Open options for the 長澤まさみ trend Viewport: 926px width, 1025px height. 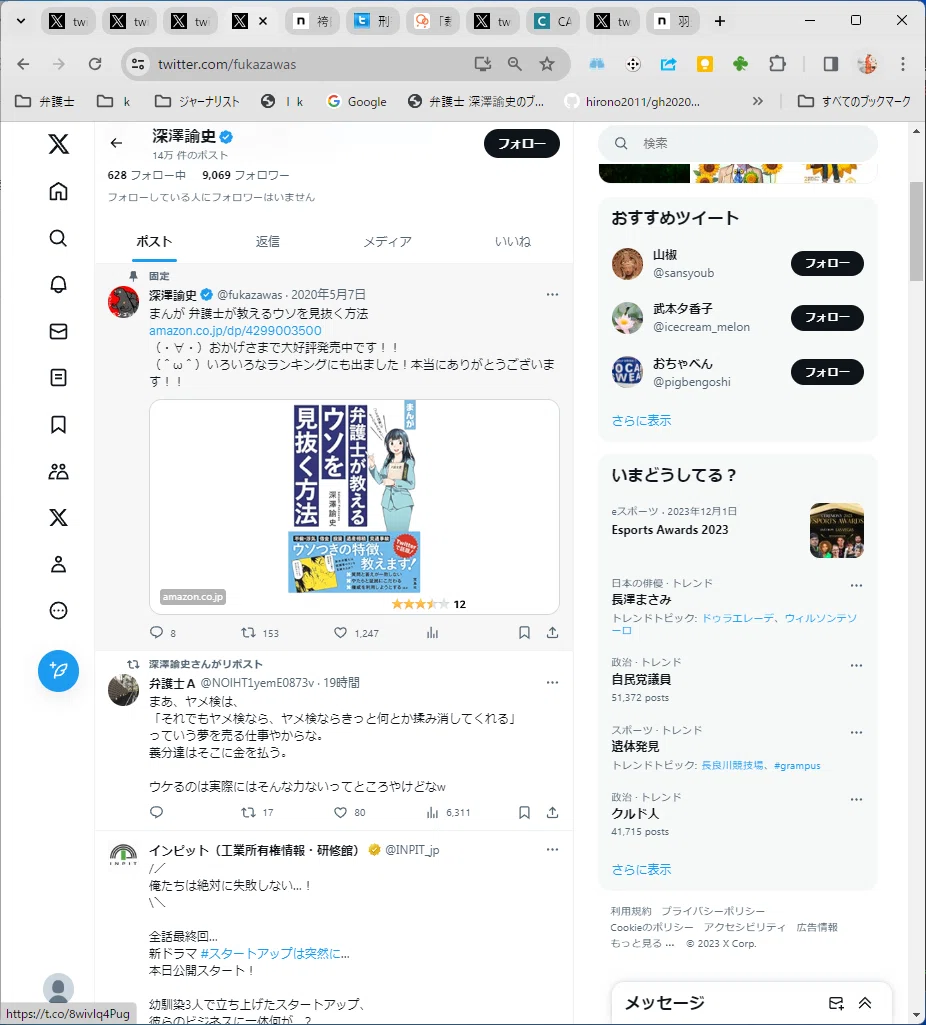point(856,586)
